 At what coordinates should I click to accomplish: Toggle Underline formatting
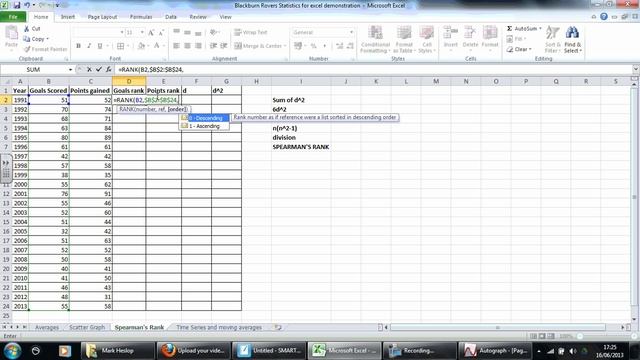(x=100, y=46)
